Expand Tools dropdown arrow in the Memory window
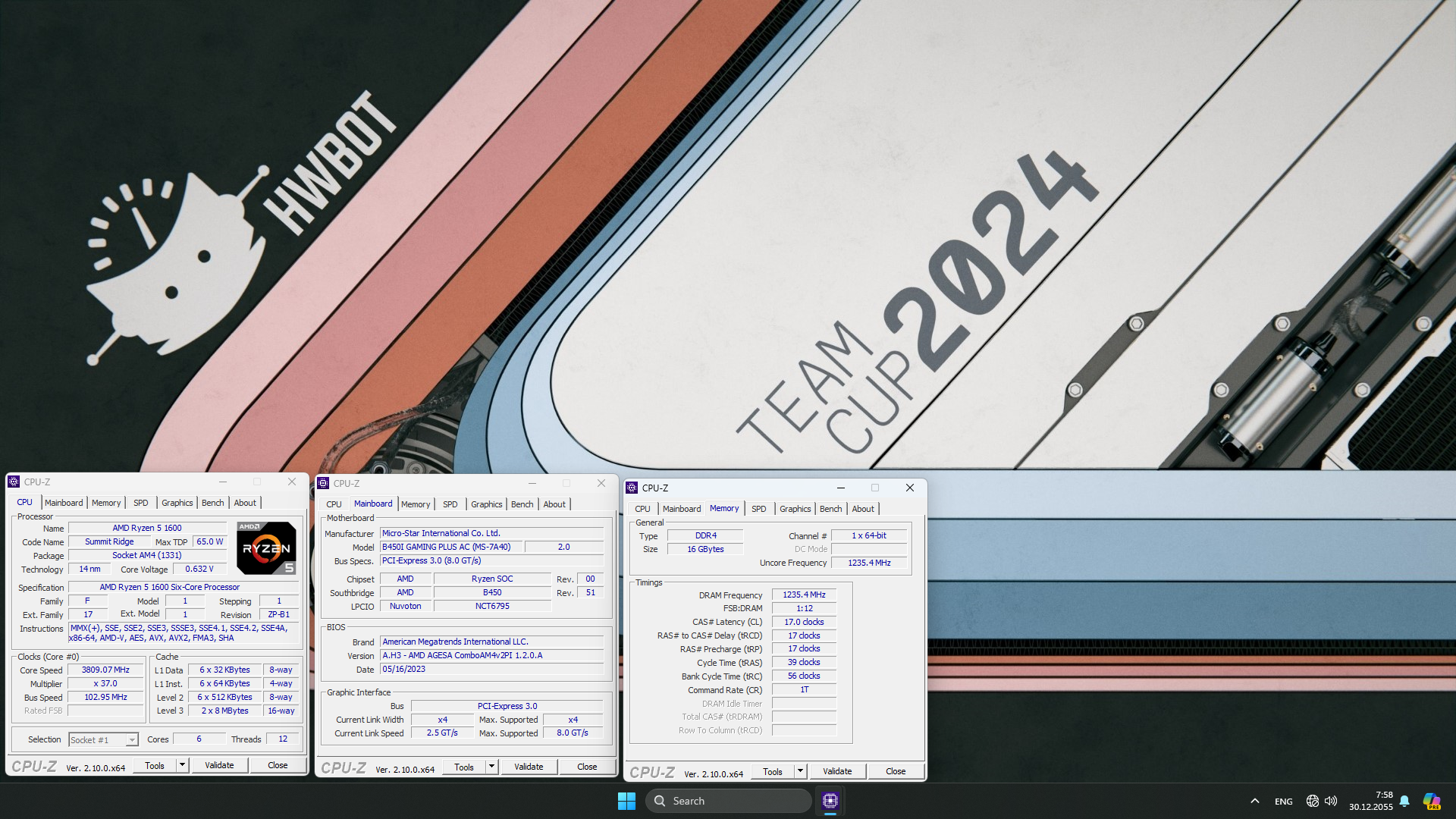 click(x=800, y=772)
